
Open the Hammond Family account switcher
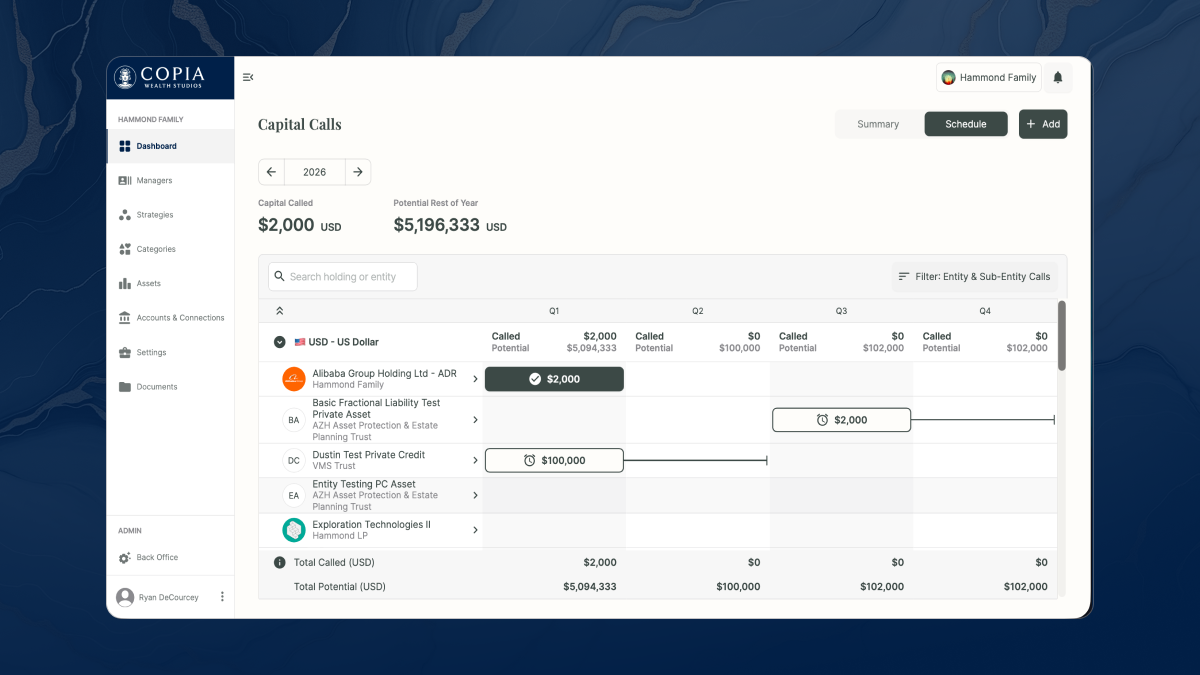click(x=988, y=78)
